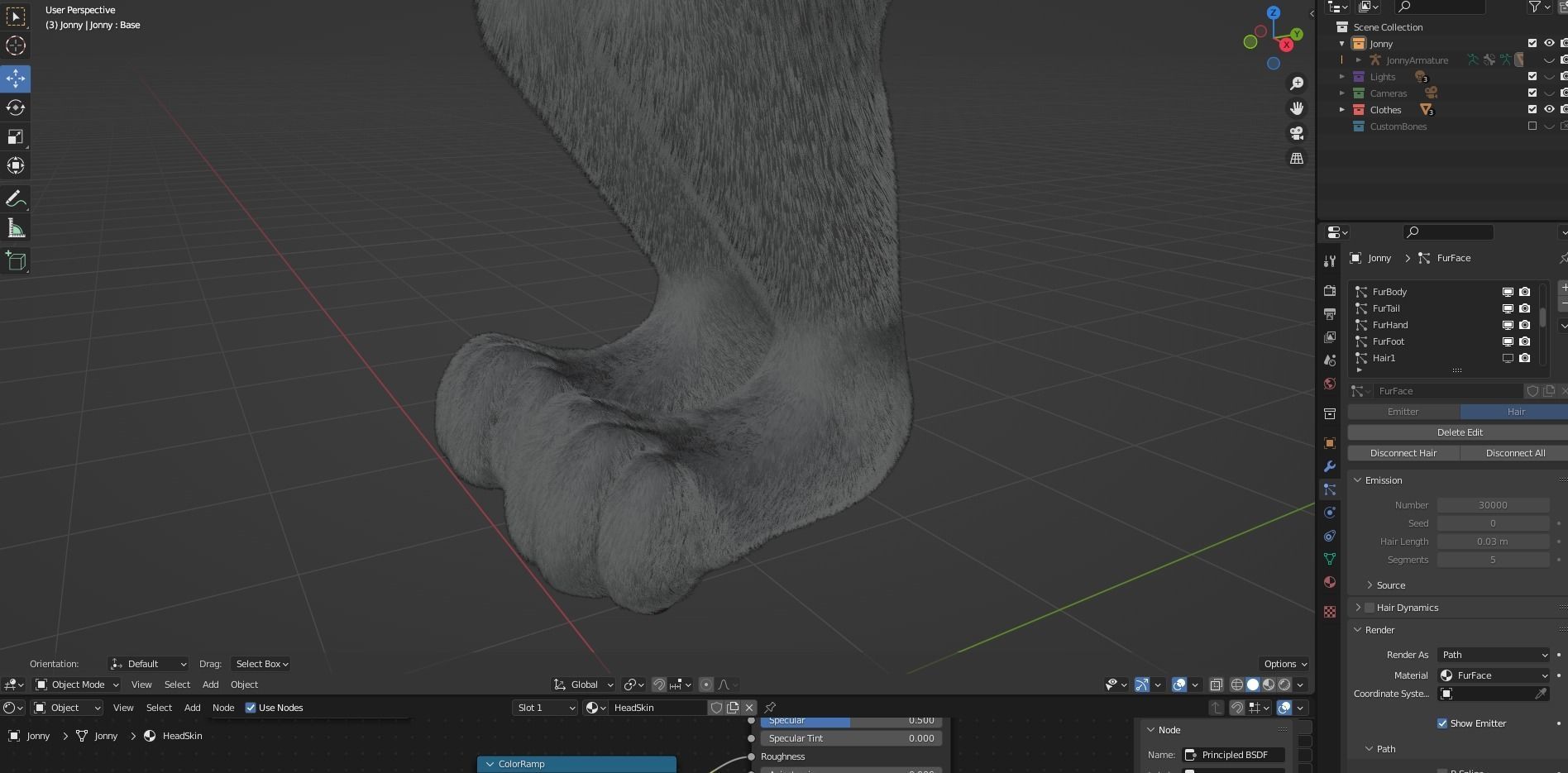Open viewport Select menu
The width and height of the screenshot is (1568, 773).
click(177, 685)
